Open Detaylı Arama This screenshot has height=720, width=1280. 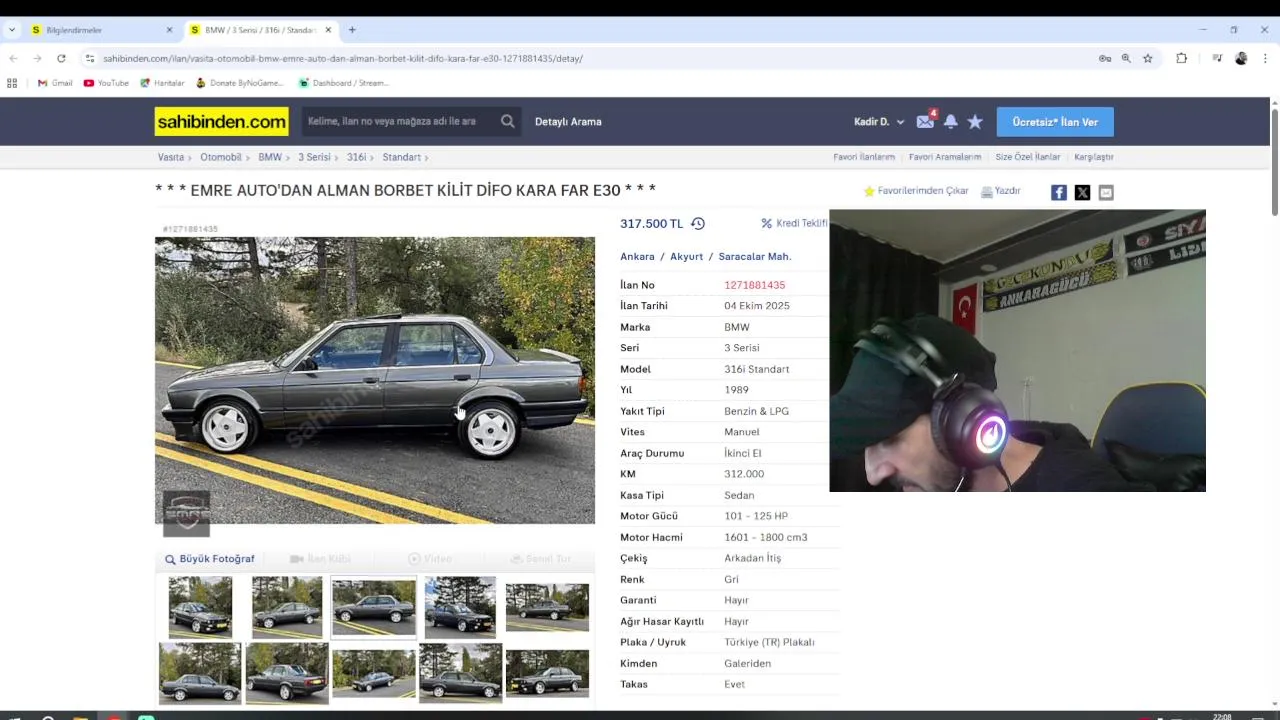pyautogui.click(x=568, y=122)
